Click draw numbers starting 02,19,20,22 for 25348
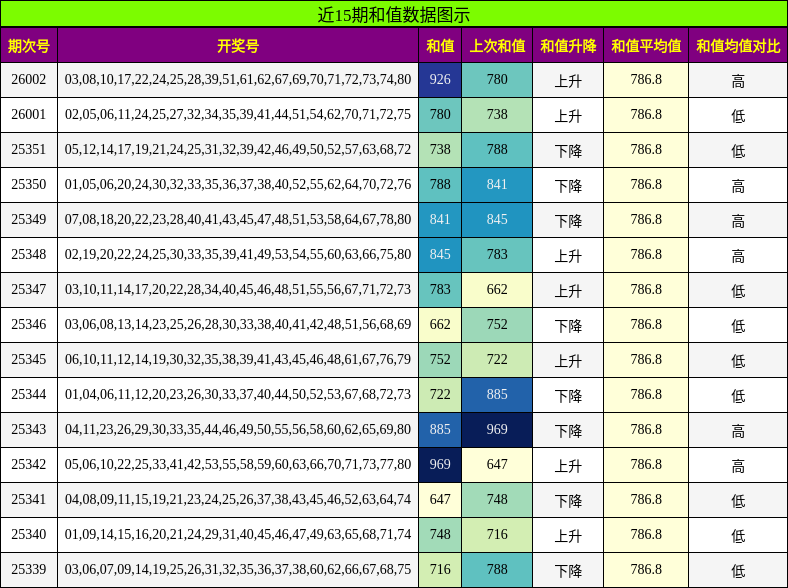 pyautogui.click(x=238, y=254)
